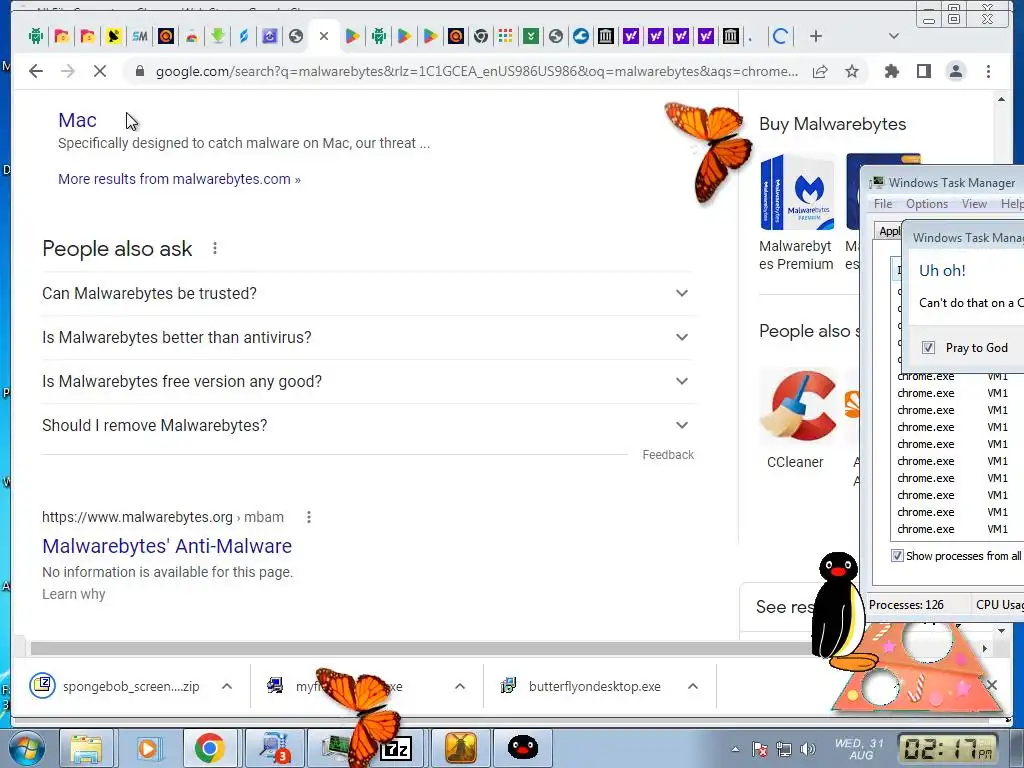Click the volume icon in the system tray

808,749
